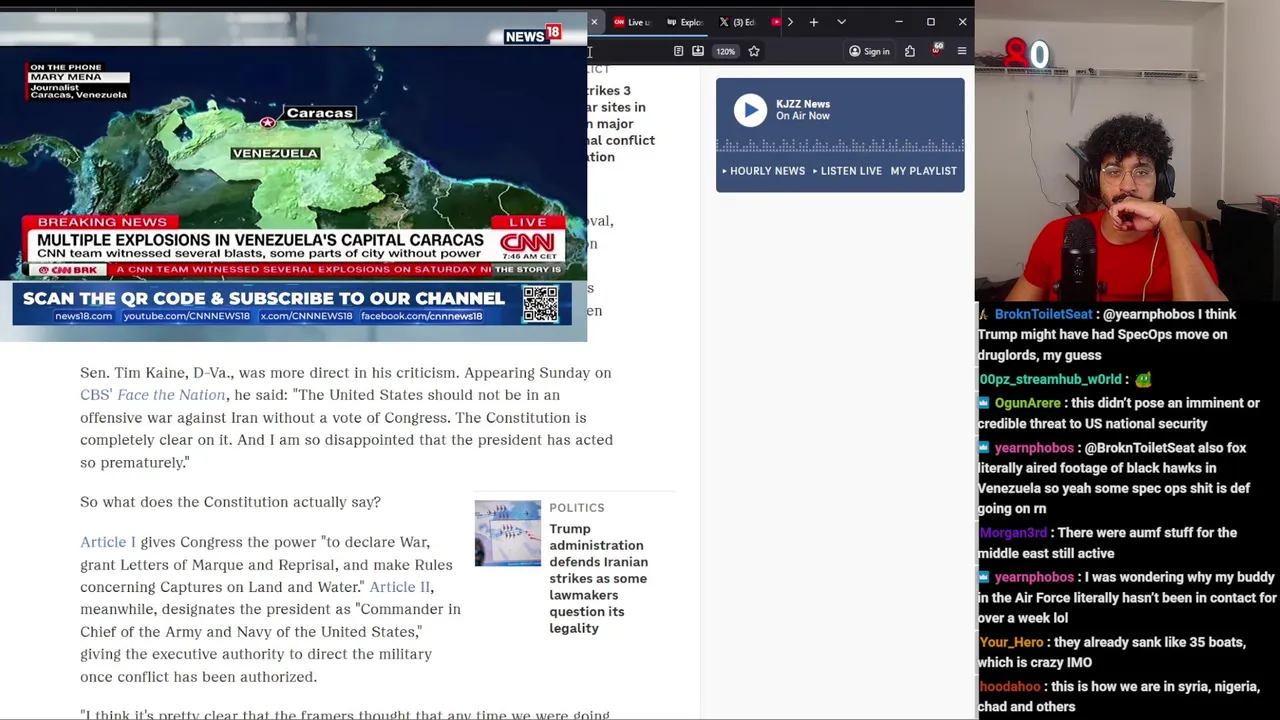Click Morgan3rd's username in chat
The width and height of the screenshot is (1280, 720).
tap(1013, 533)
